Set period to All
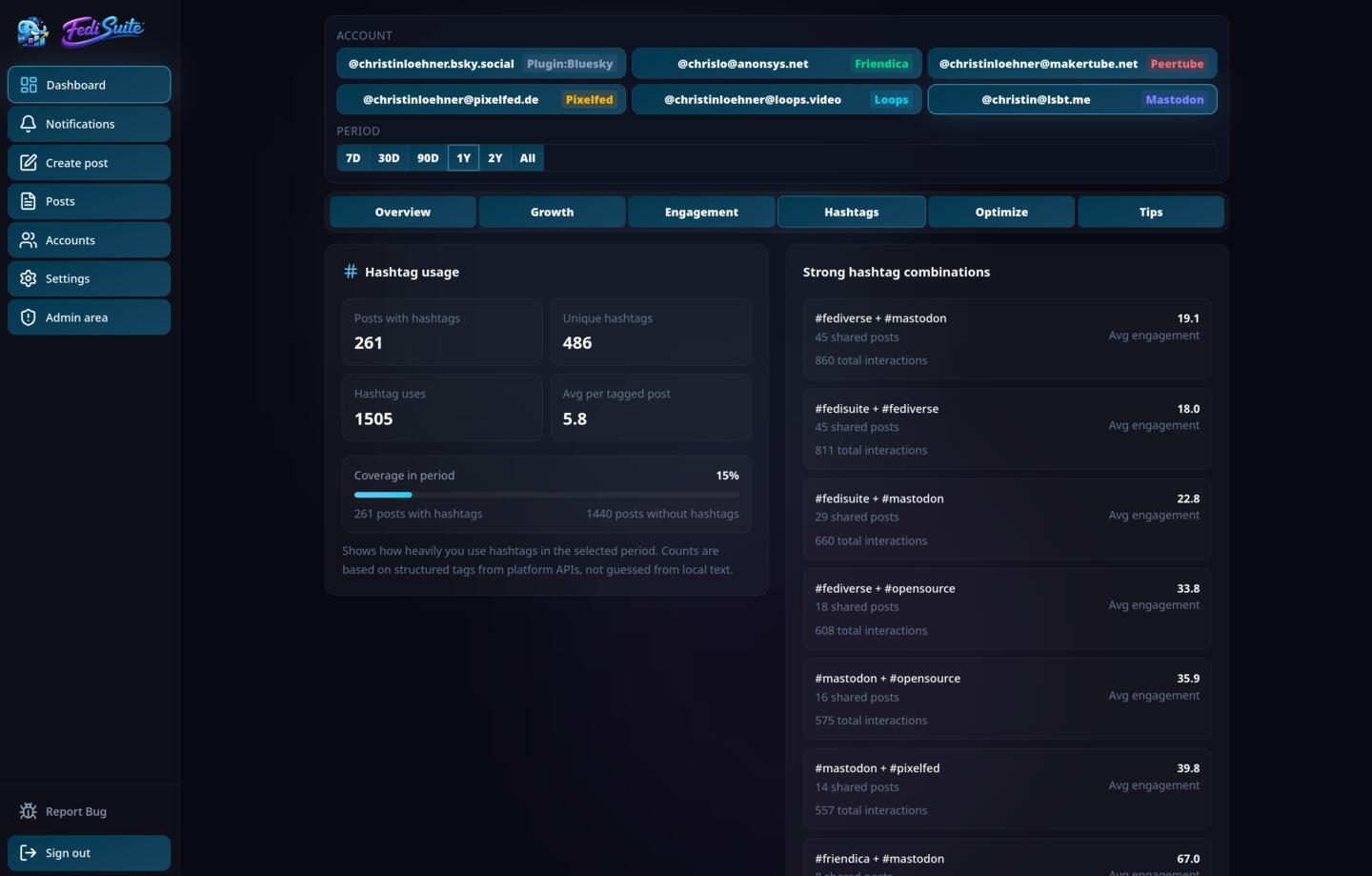Image resolution: width=1372 pixels, height=876 pixels. 528,158
